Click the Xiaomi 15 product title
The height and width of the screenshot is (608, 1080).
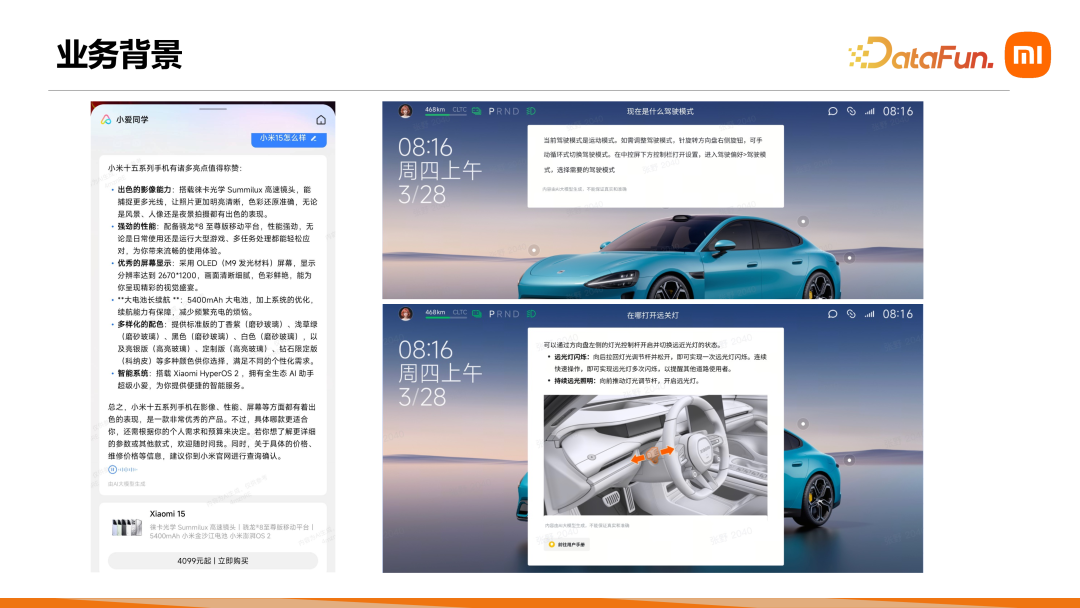click(167, 514)
